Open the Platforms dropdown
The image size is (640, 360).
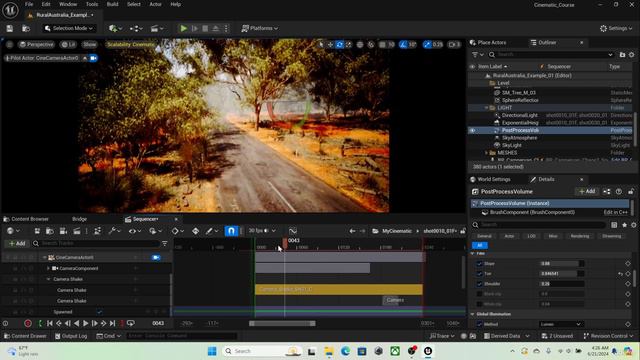tap(260, 28)
